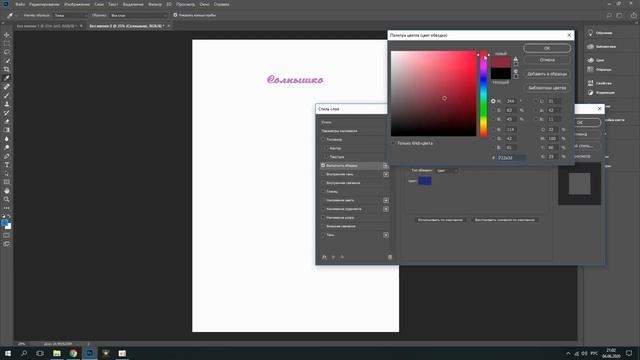Image resolution: width=640 pixels, height=360 pixels.
Task: Click 'Добавить в образцы' button
Action: point(547,74)
